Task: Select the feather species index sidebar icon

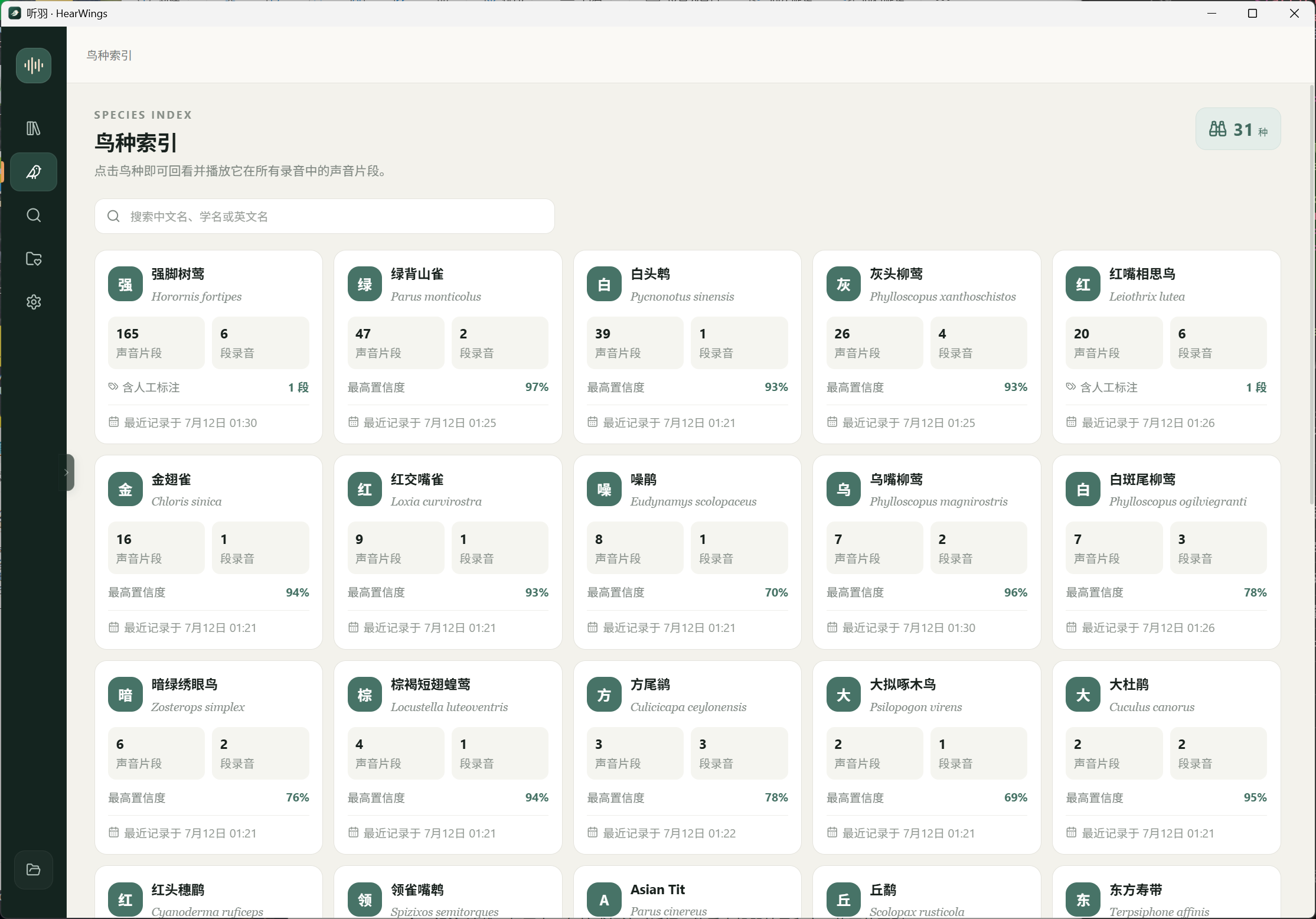Action: (34, 172)
